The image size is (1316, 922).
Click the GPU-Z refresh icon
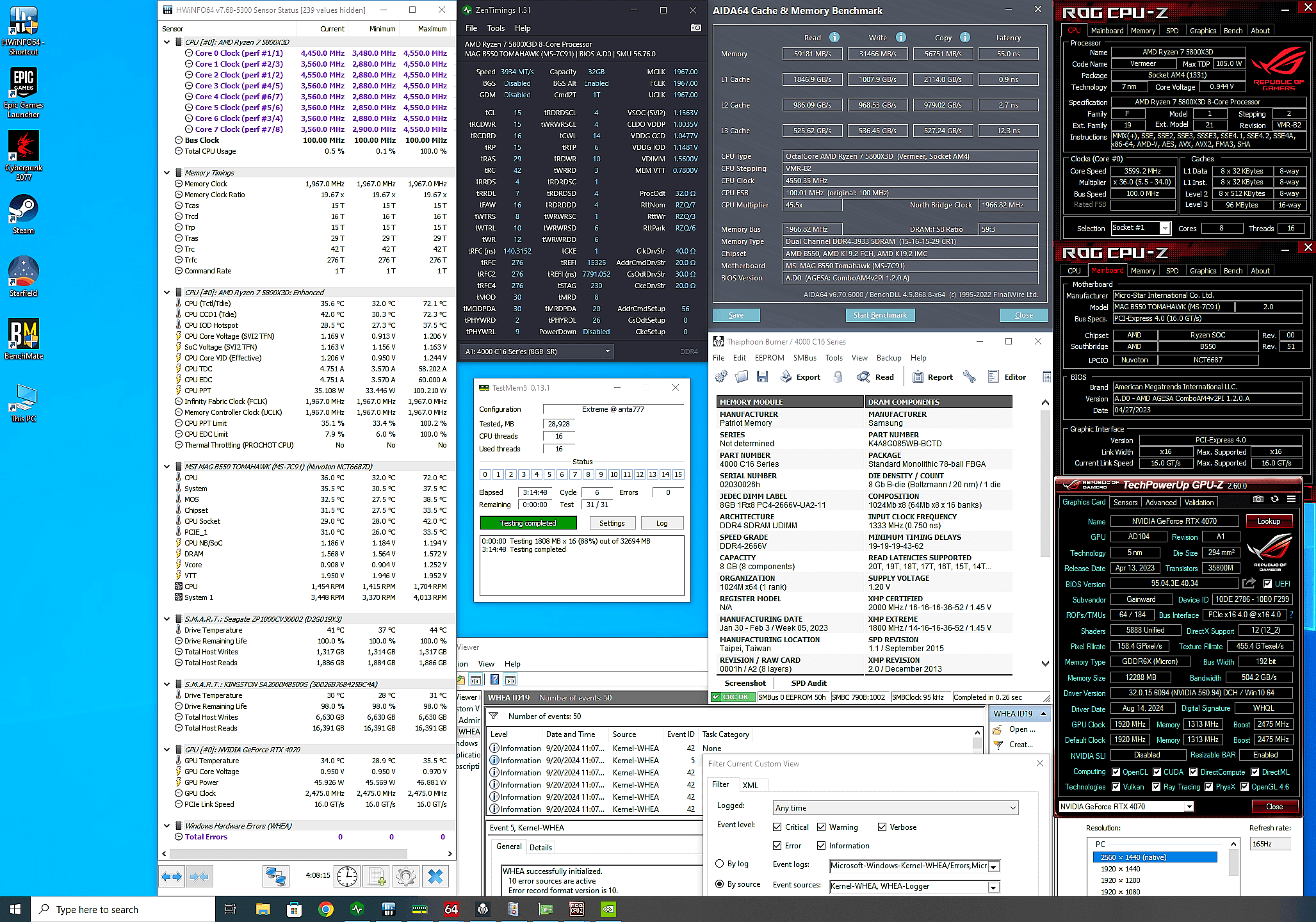coord(1274,499)
